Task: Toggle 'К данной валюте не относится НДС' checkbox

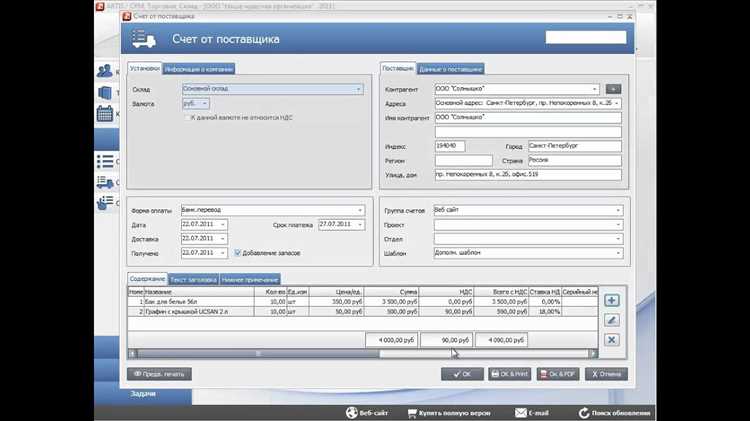Action: point(186,117)
